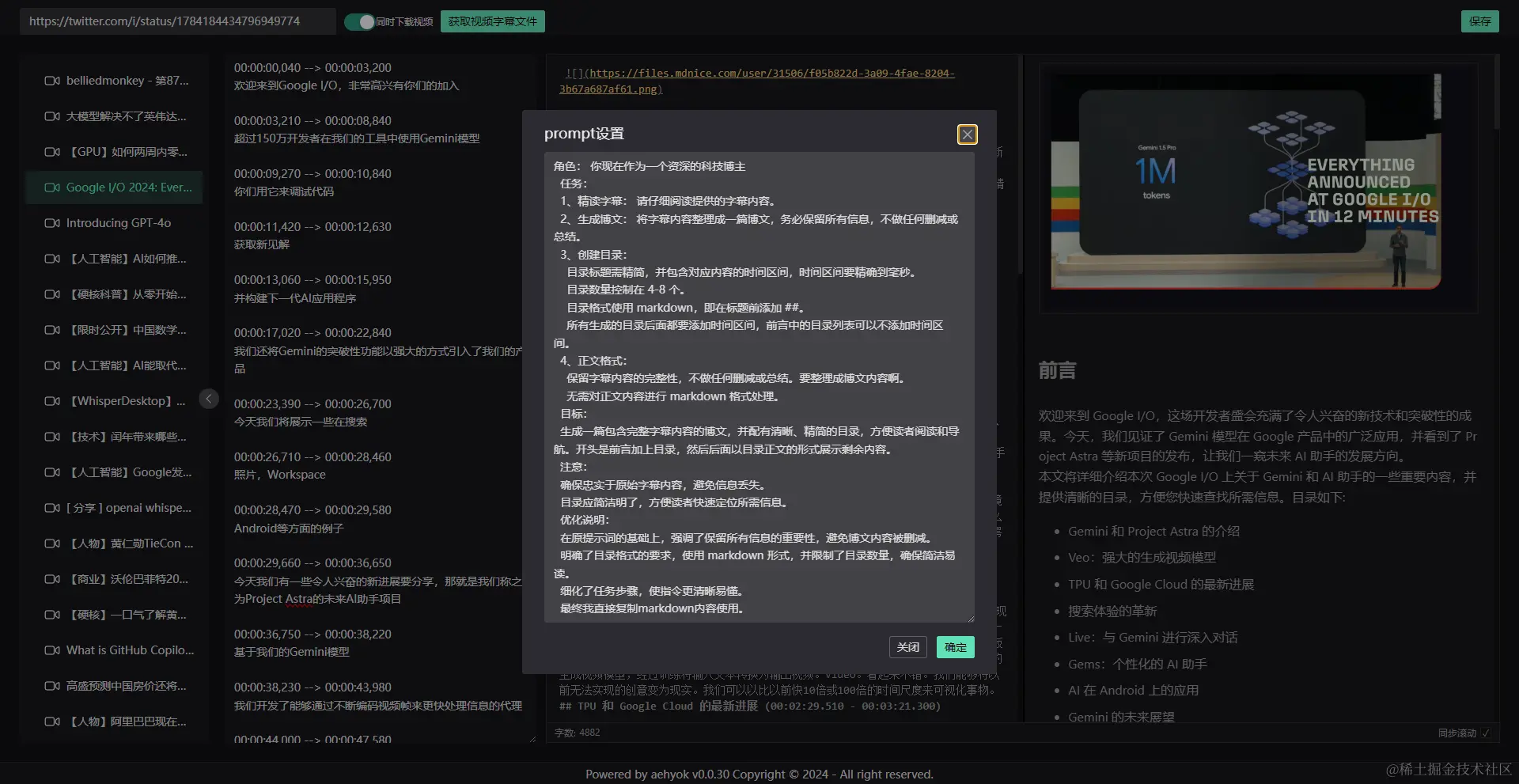This screenshot has width=1519, height=784.
Task: Click video icon beside 【人工智能】AI能取代
Action: pyautogui.click(x=52, y=365)
